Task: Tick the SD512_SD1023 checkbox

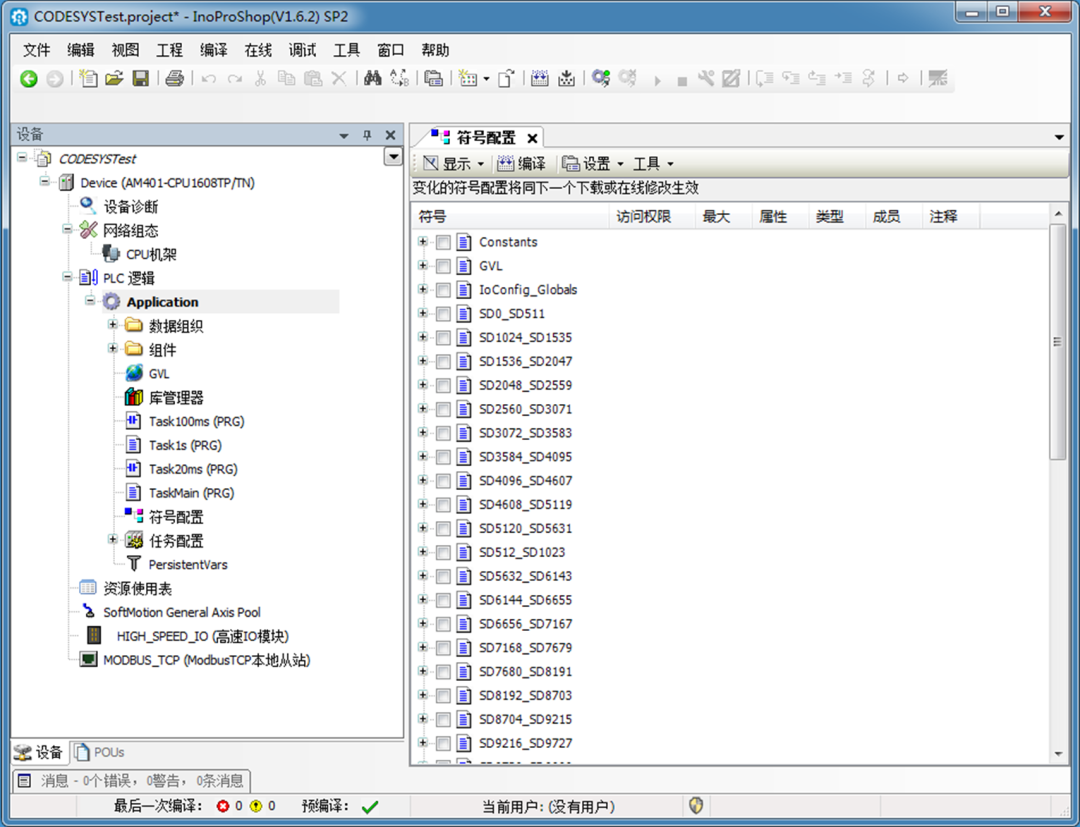Action: (444, 553)
